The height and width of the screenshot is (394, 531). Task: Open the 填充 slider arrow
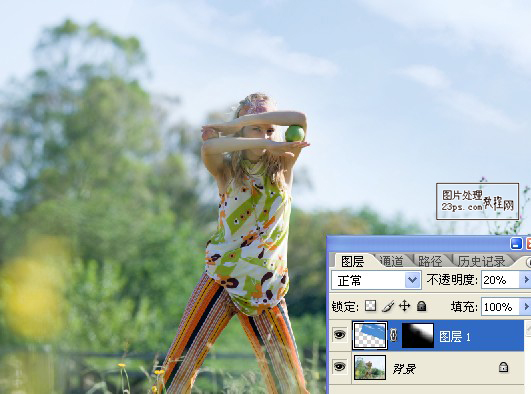526,307
